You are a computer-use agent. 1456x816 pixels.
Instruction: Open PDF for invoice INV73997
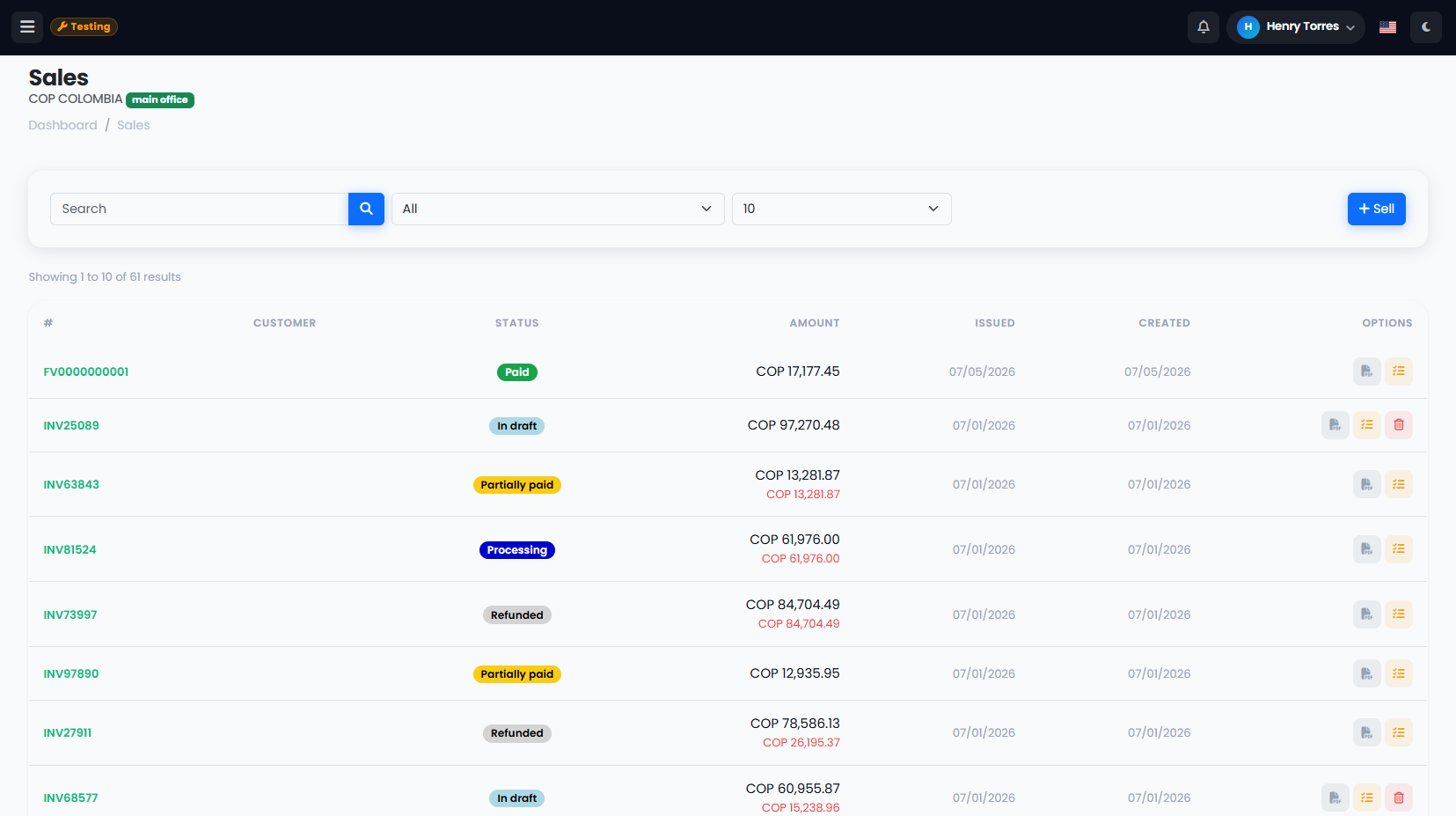pyautogui.click(x=1366, y=614)
